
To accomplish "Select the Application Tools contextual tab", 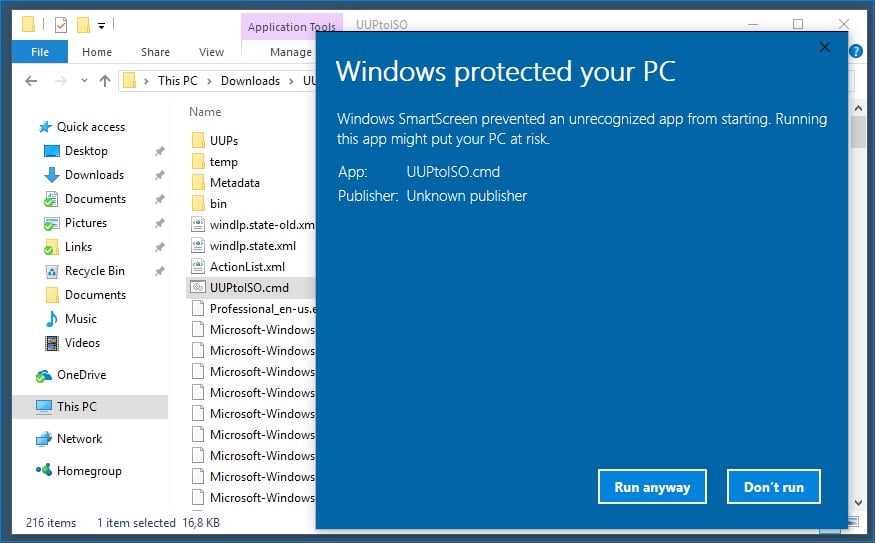I will [x=291, y=27].
